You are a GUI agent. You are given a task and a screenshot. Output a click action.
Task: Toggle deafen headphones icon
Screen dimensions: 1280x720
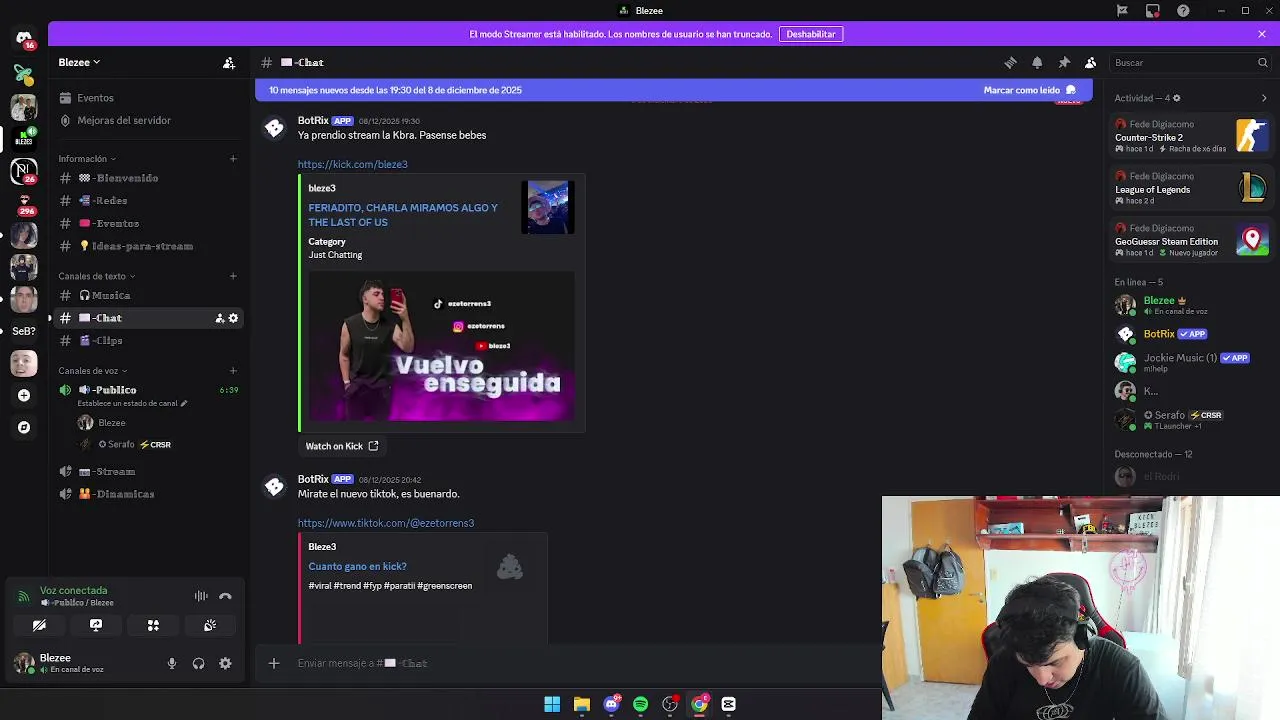click(198, 663)
